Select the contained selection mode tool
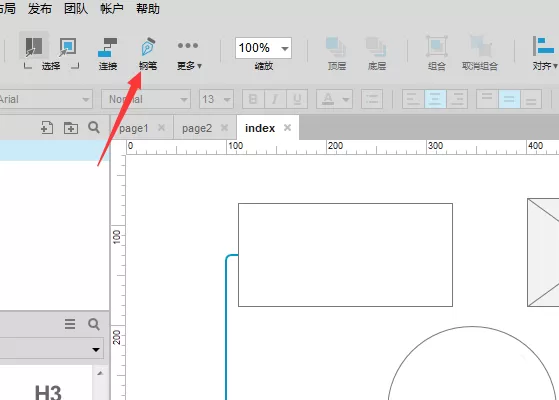 (67, 47)
